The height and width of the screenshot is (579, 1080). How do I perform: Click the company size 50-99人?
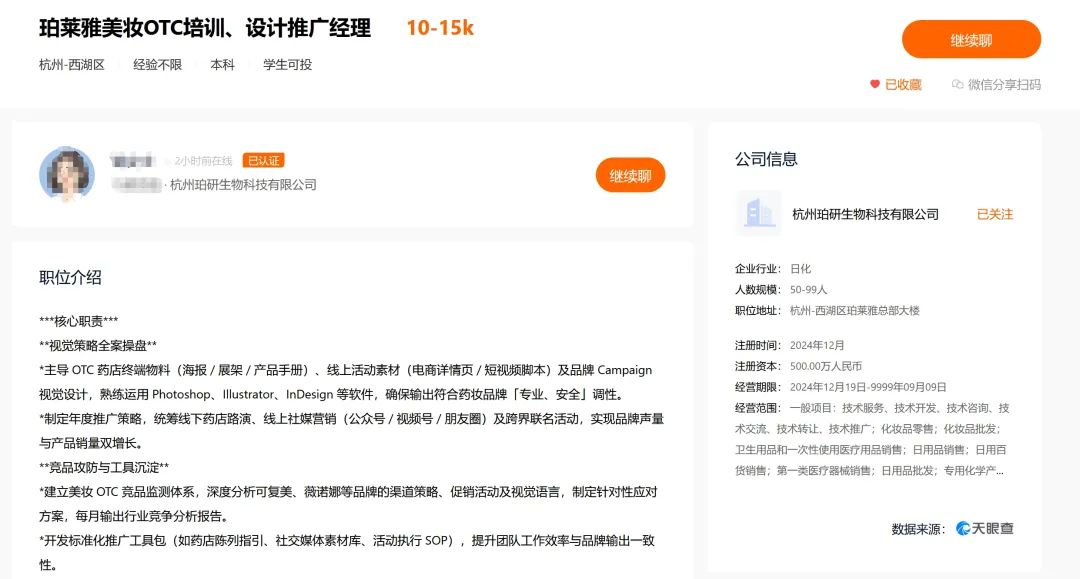[x=809, y=289]
